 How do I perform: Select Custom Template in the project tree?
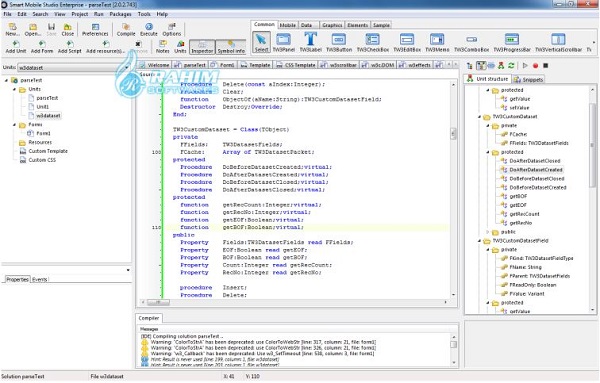click(x=48, y=152)
